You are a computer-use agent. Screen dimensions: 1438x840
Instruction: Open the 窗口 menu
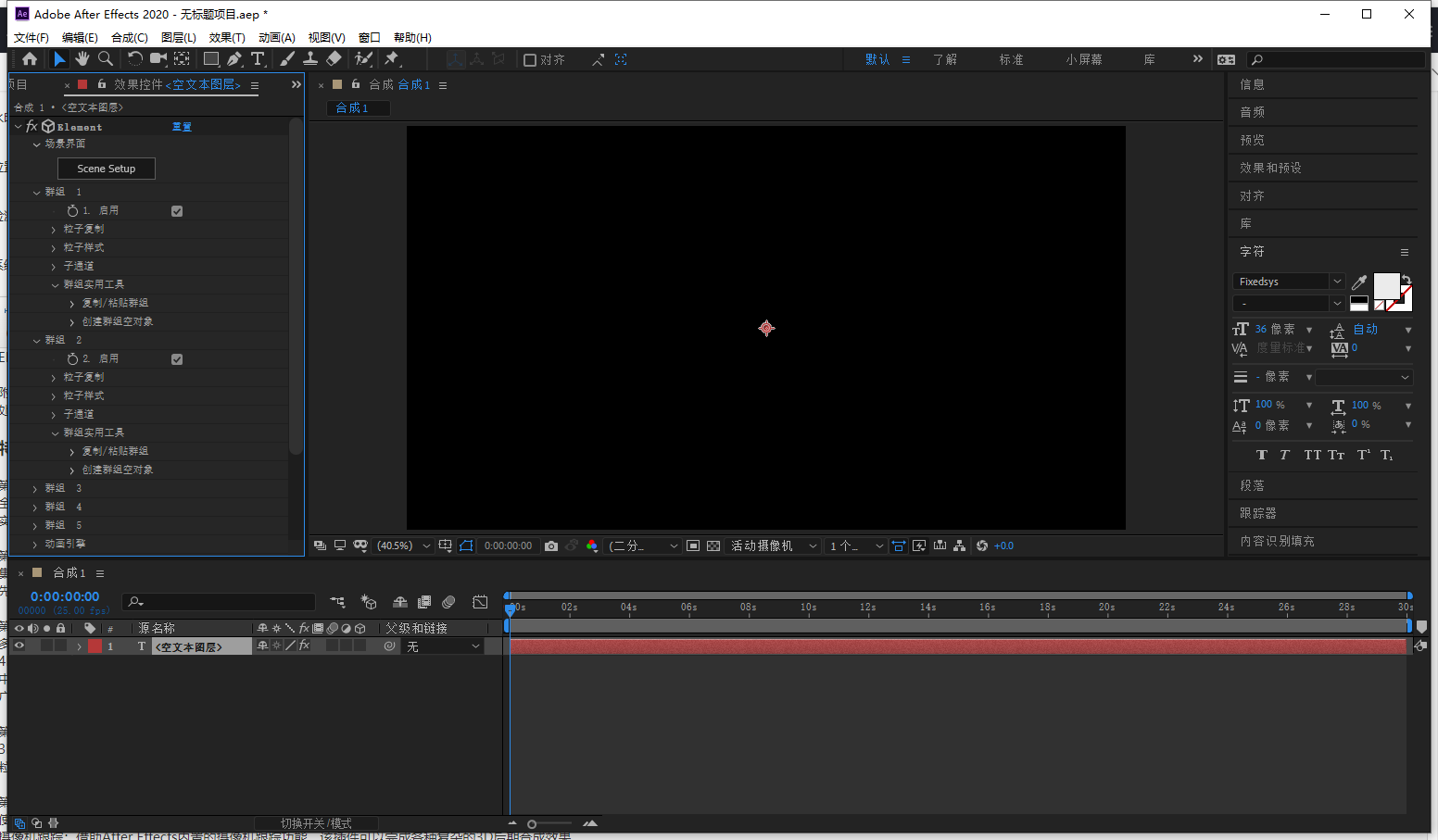point(370,38)
